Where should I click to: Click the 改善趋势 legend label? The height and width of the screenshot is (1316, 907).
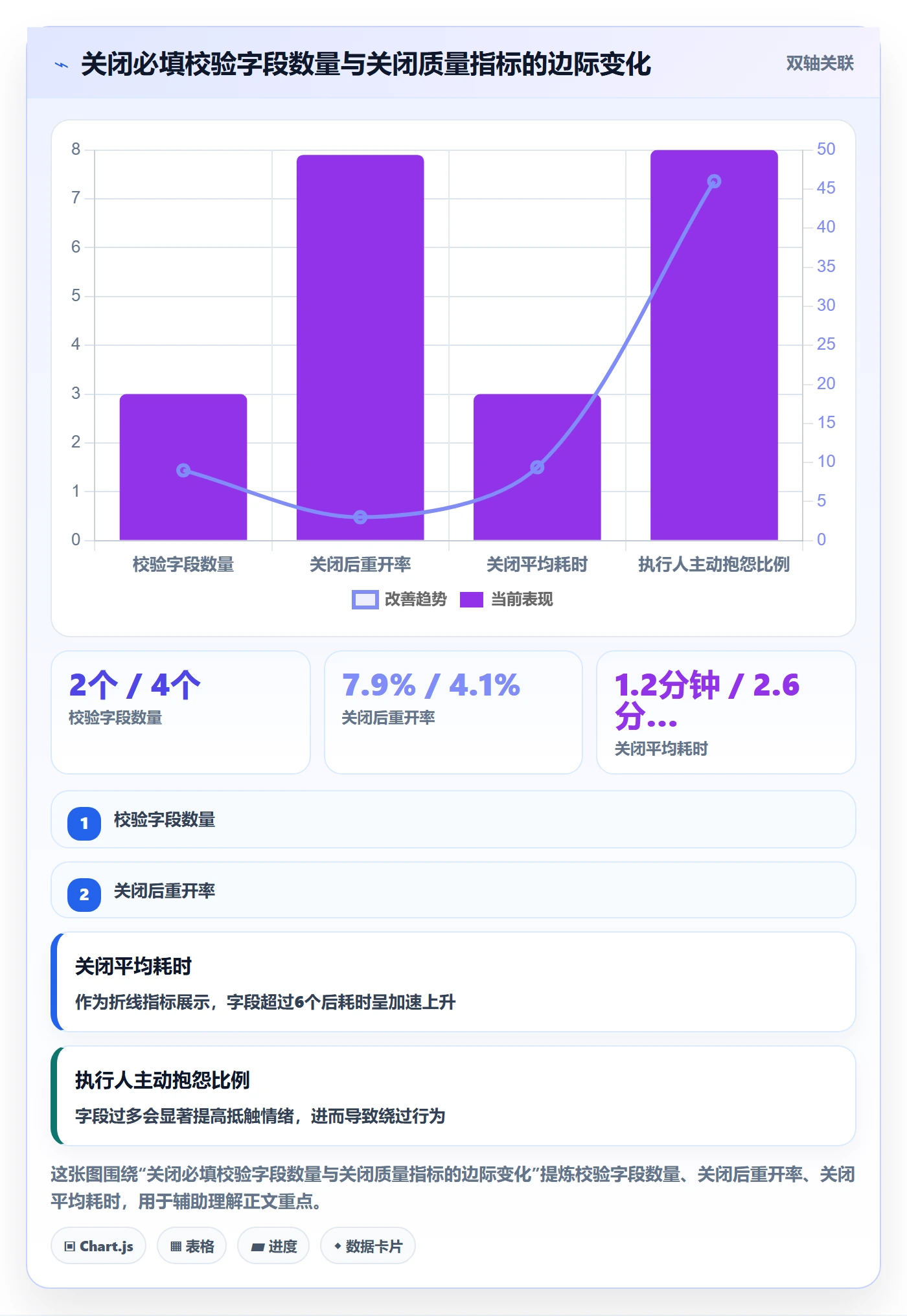(416, 600)
